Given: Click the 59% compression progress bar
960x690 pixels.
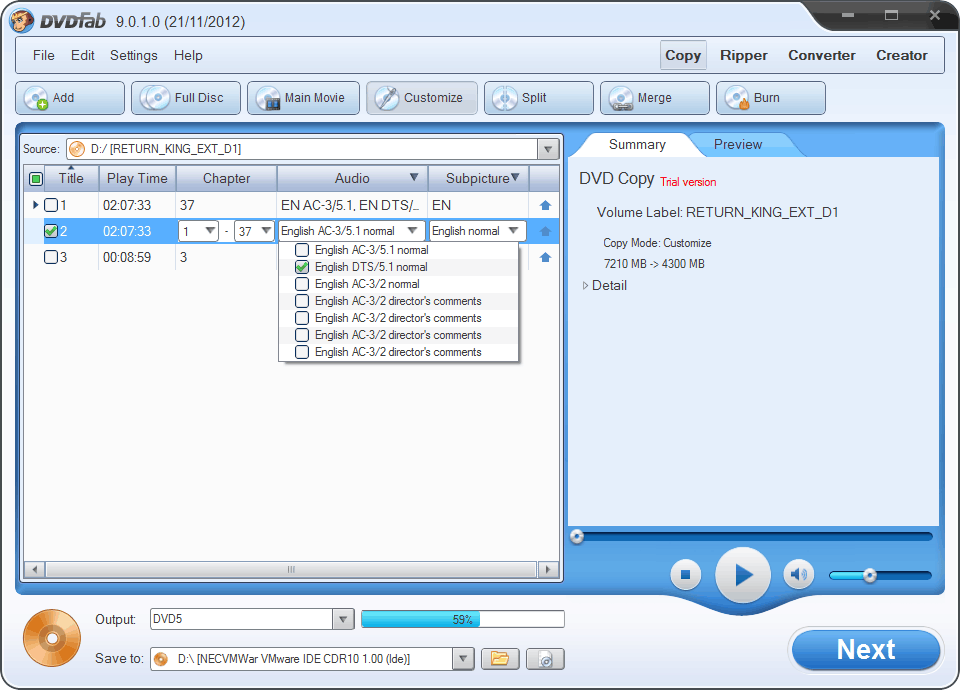Looking at the screenshot, I should [x=463, y=619].
